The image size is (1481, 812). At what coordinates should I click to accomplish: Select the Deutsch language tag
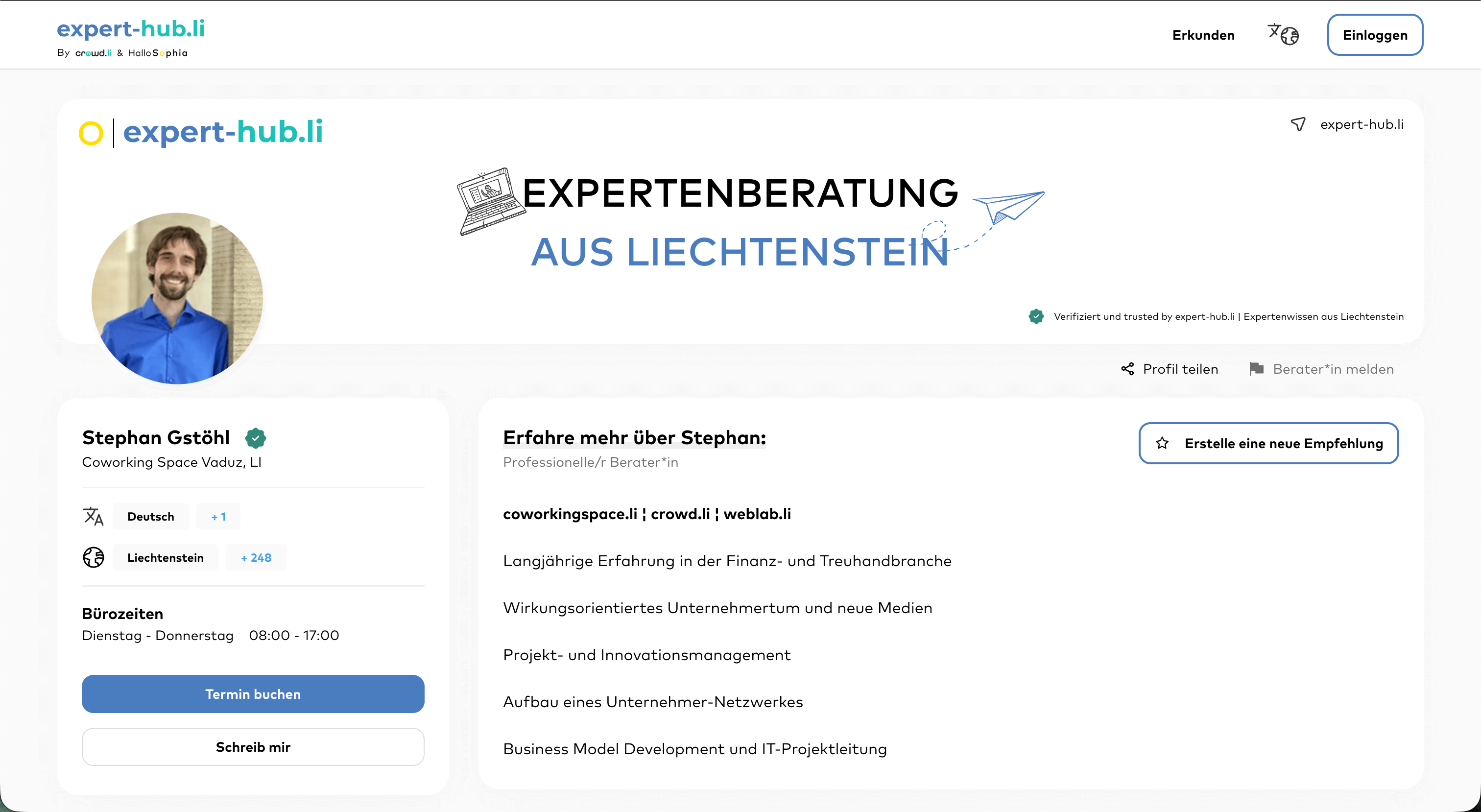coord(151,516)
